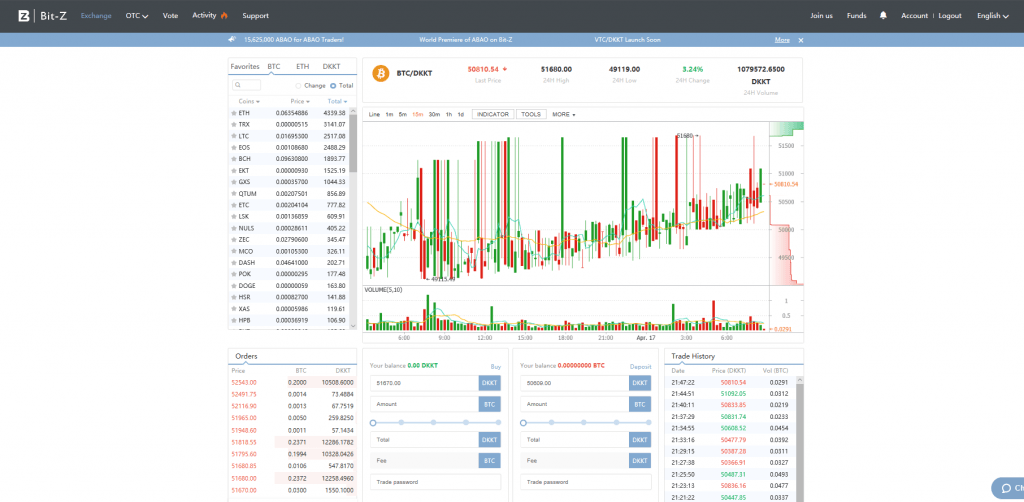Set chart interval to 15m
This screenshot has width=1024, height=502.
[417, 114]
